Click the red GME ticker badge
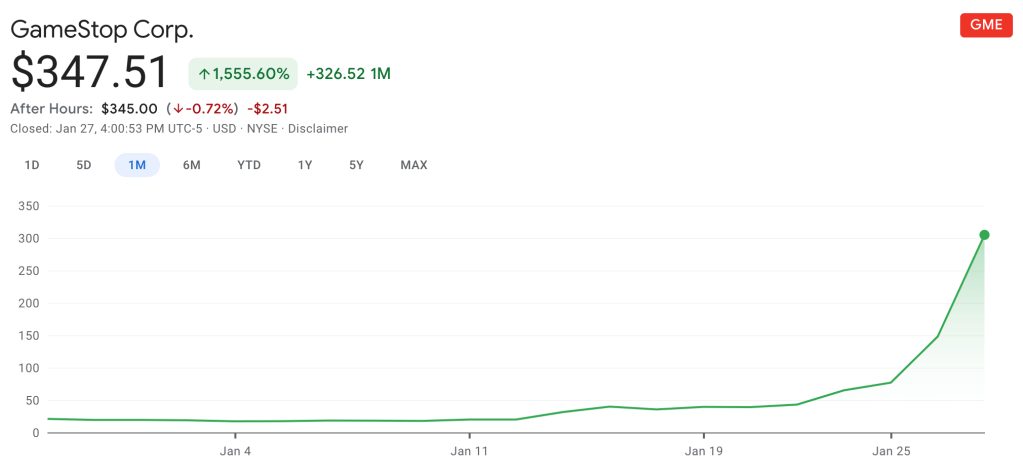 click(985, 26)
